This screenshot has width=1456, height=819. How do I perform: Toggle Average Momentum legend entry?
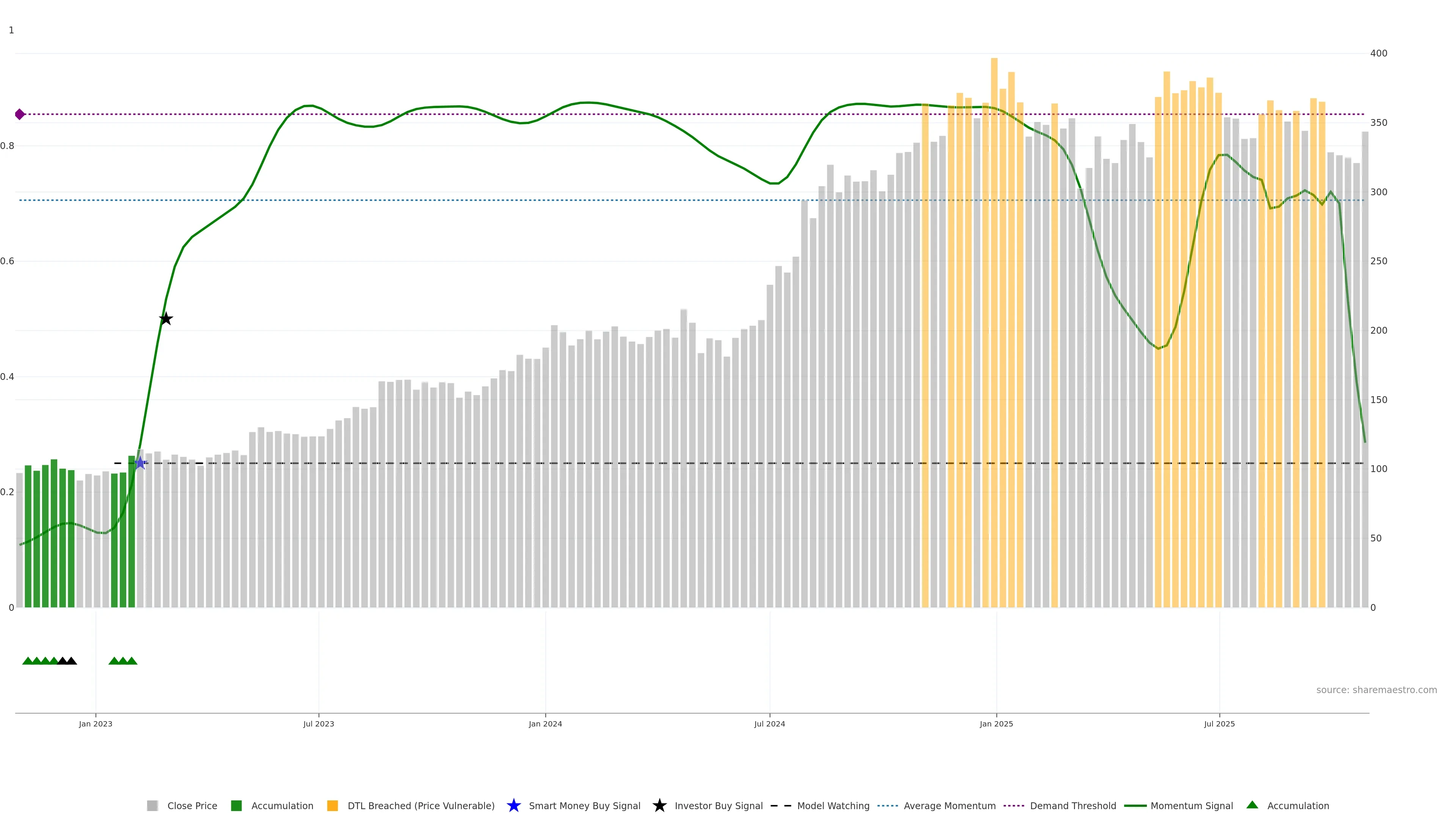point(949,806)
